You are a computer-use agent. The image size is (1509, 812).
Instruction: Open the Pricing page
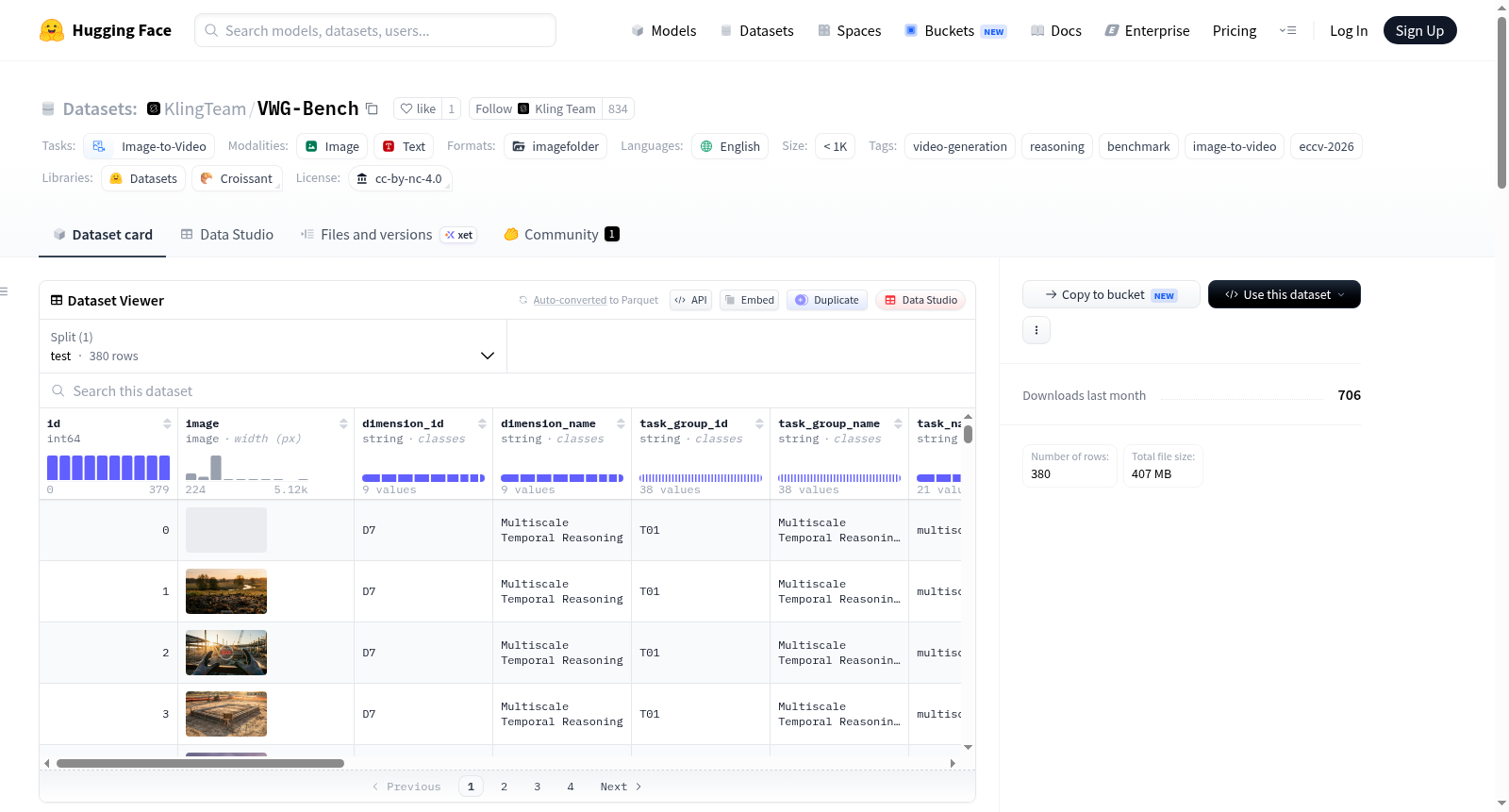click(1235, 30)
